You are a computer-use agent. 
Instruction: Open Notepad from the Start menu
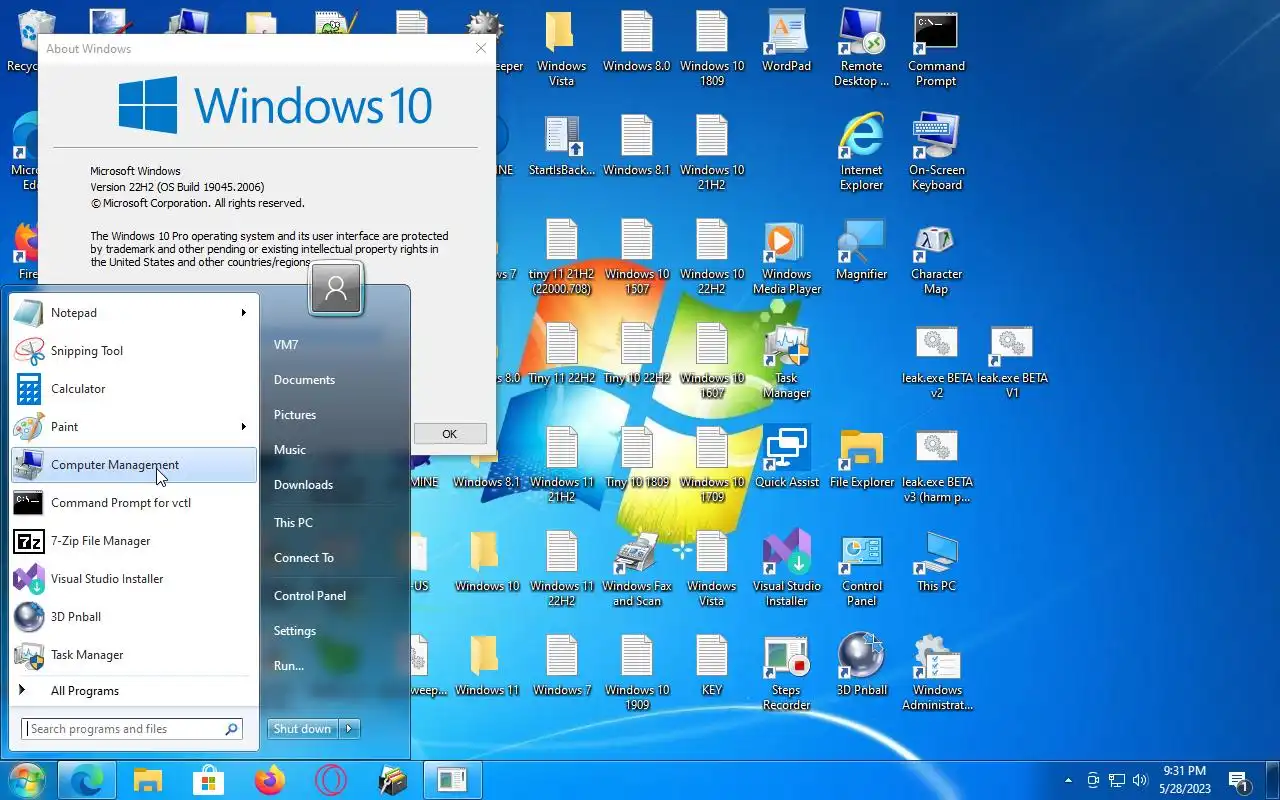pyautogui.click(x=133, y=313)
